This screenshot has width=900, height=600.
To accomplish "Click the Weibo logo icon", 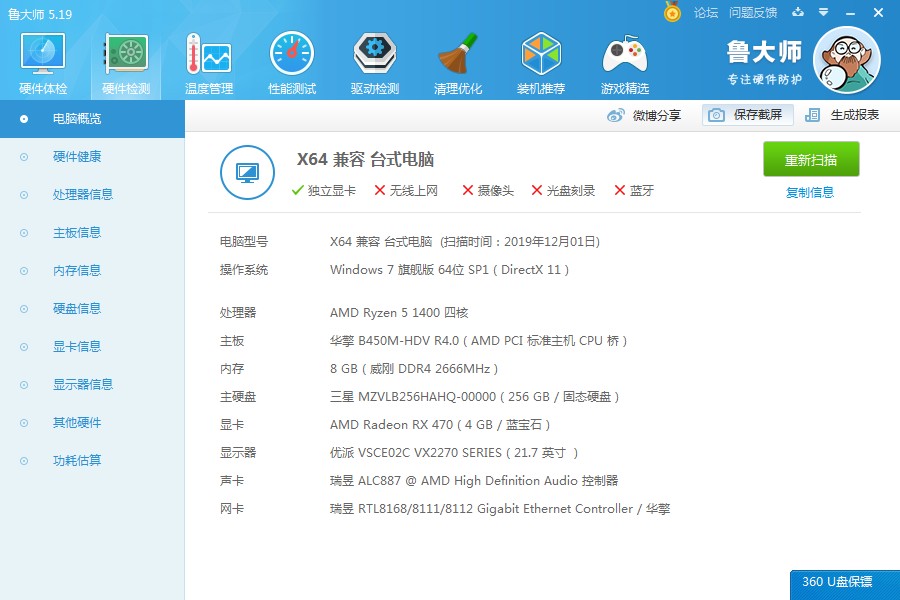I will coord(615,115).
